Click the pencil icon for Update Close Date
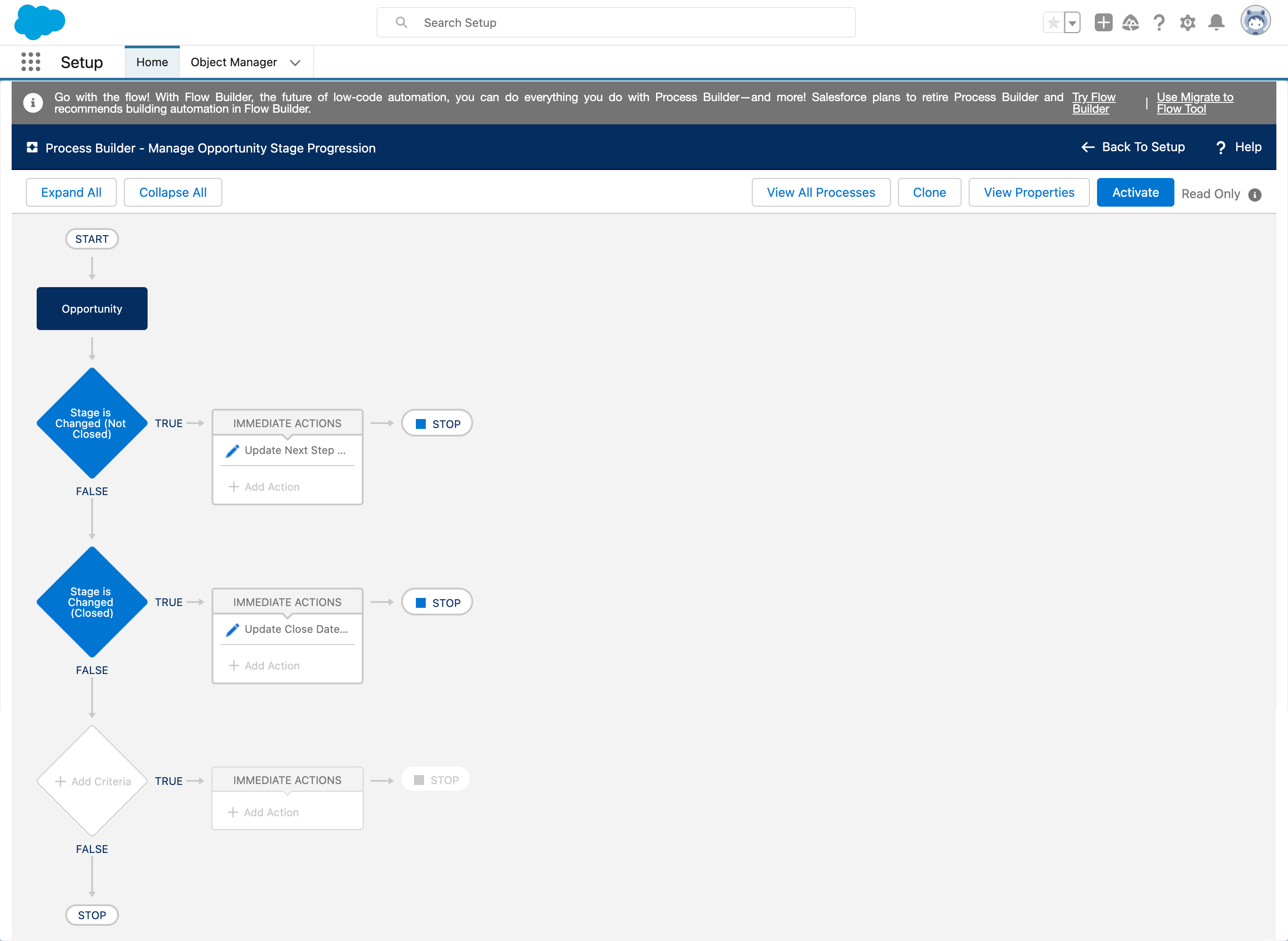This screenshot has height=941, width=1288. (232, 629)
